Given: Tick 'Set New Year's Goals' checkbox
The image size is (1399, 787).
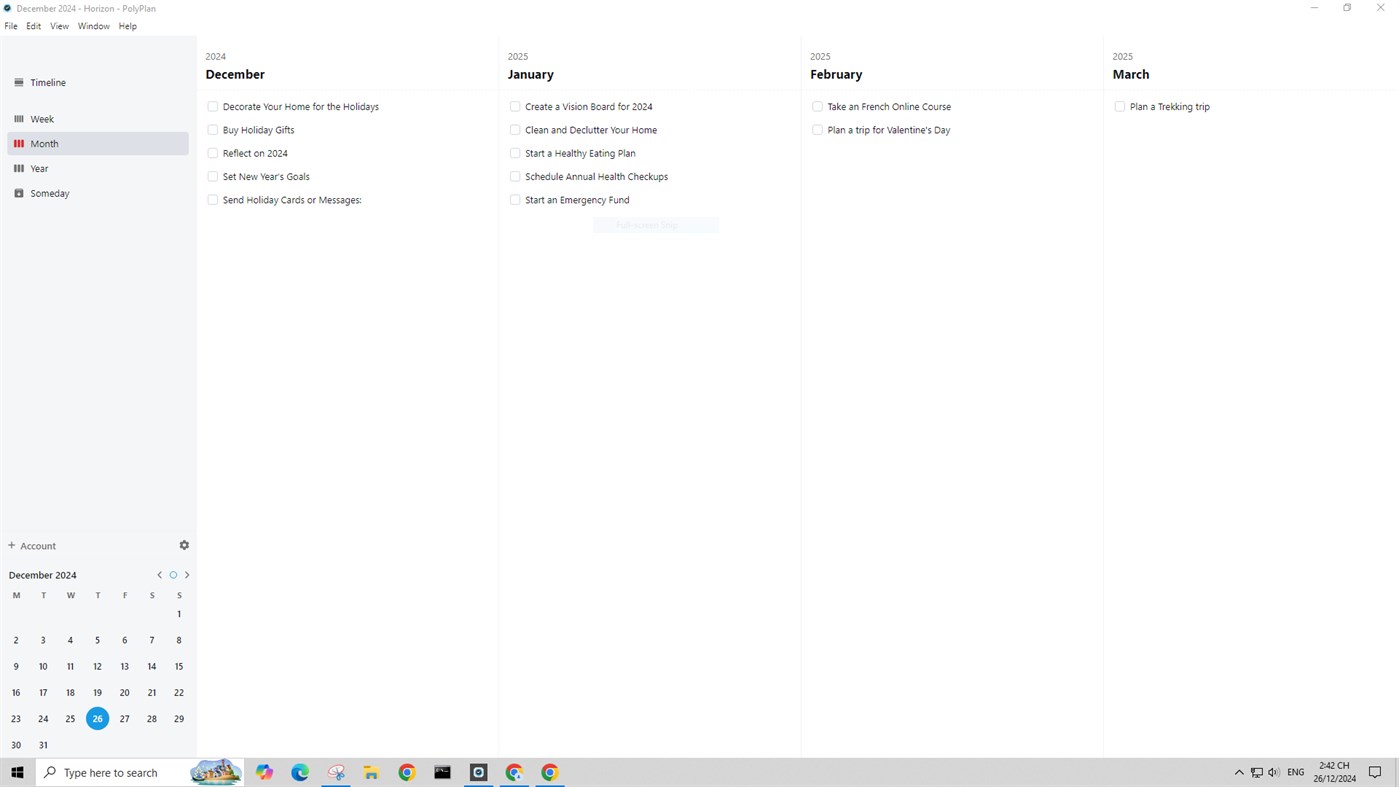Looking at the screenshot, I should 213,177.
